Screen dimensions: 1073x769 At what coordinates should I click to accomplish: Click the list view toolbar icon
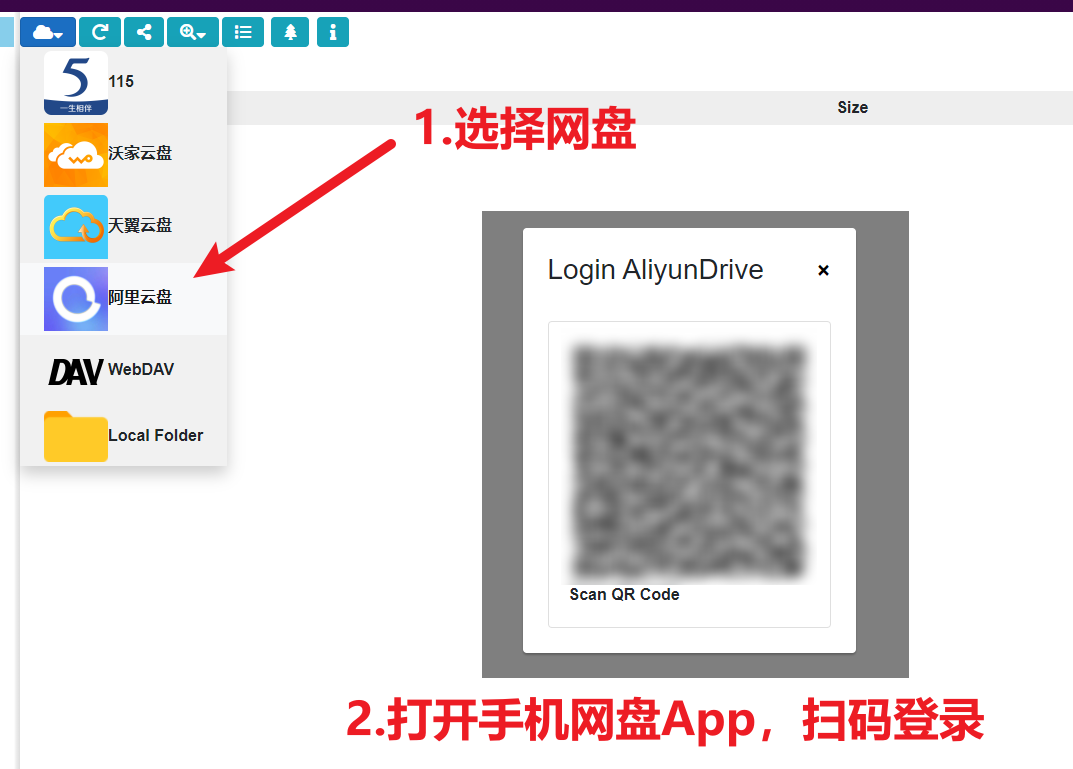click(x=243, y=32)
